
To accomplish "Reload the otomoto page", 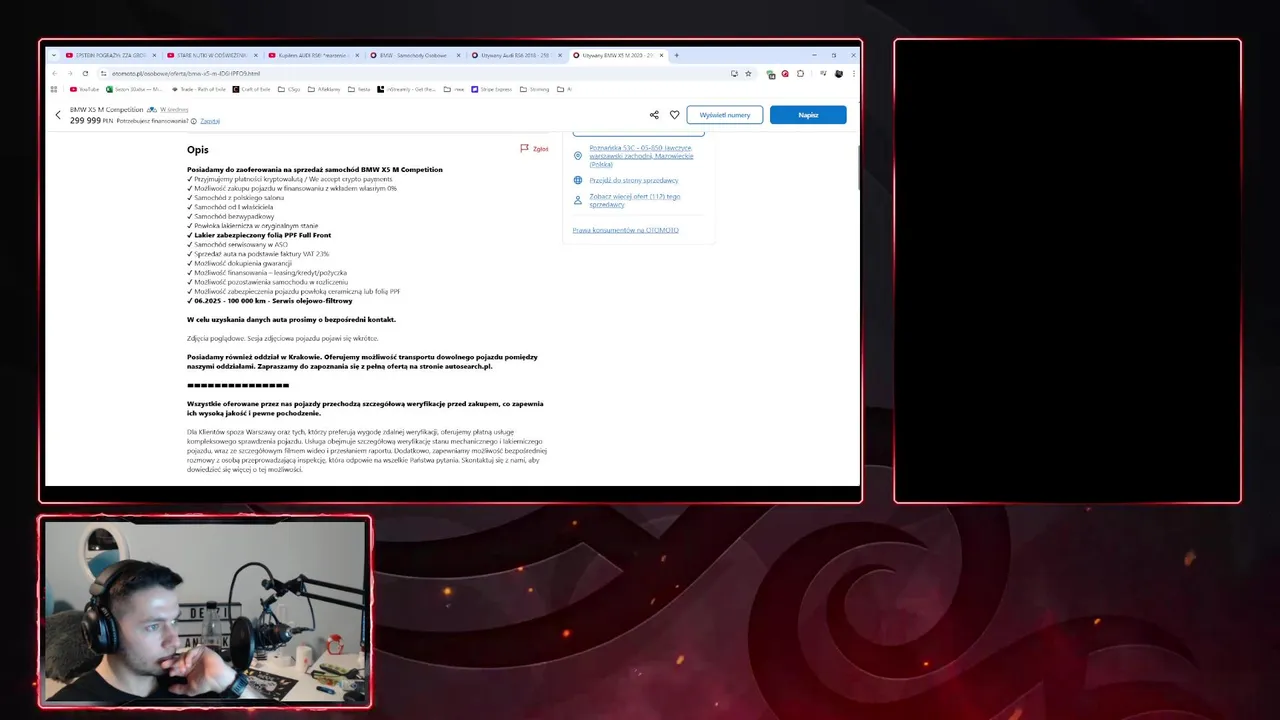I will (86, 73).
